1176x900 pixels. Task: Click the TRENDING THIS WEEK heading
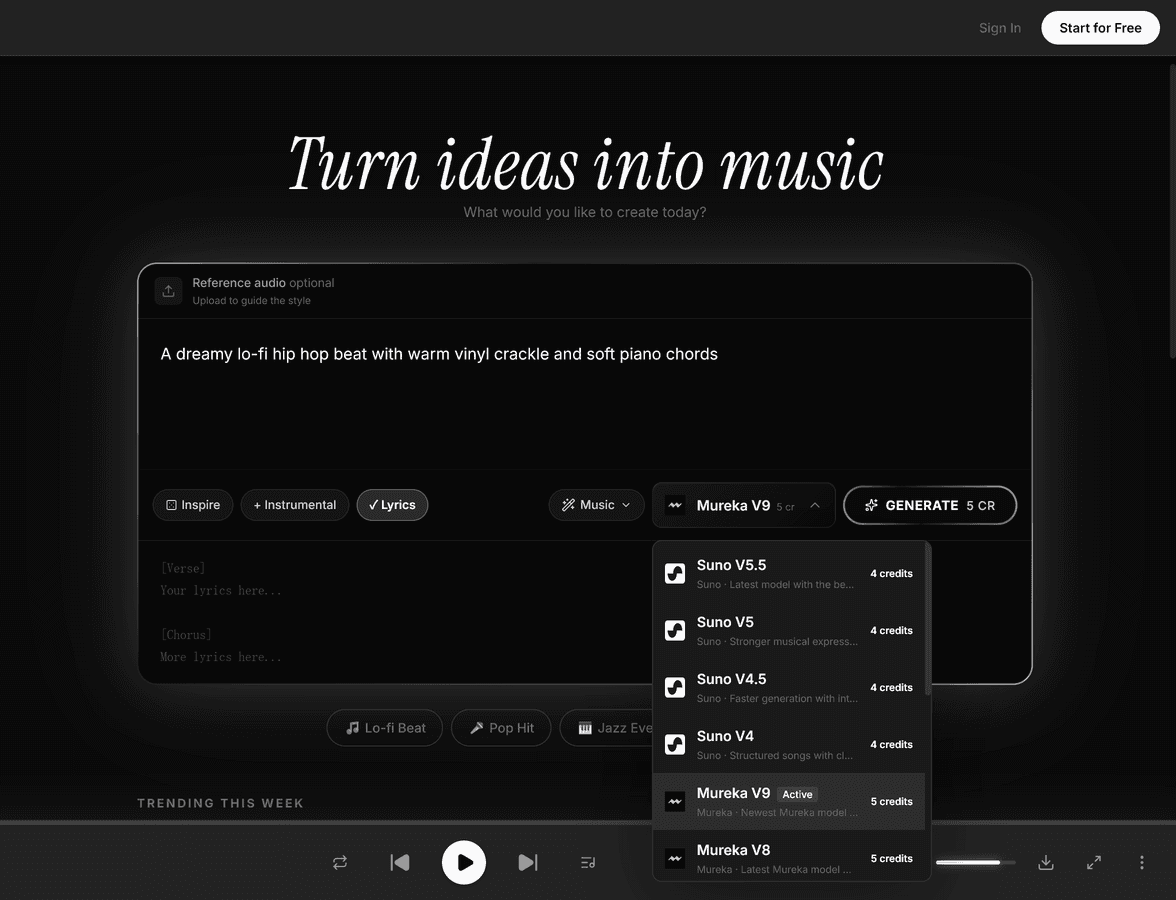point(220,803)
